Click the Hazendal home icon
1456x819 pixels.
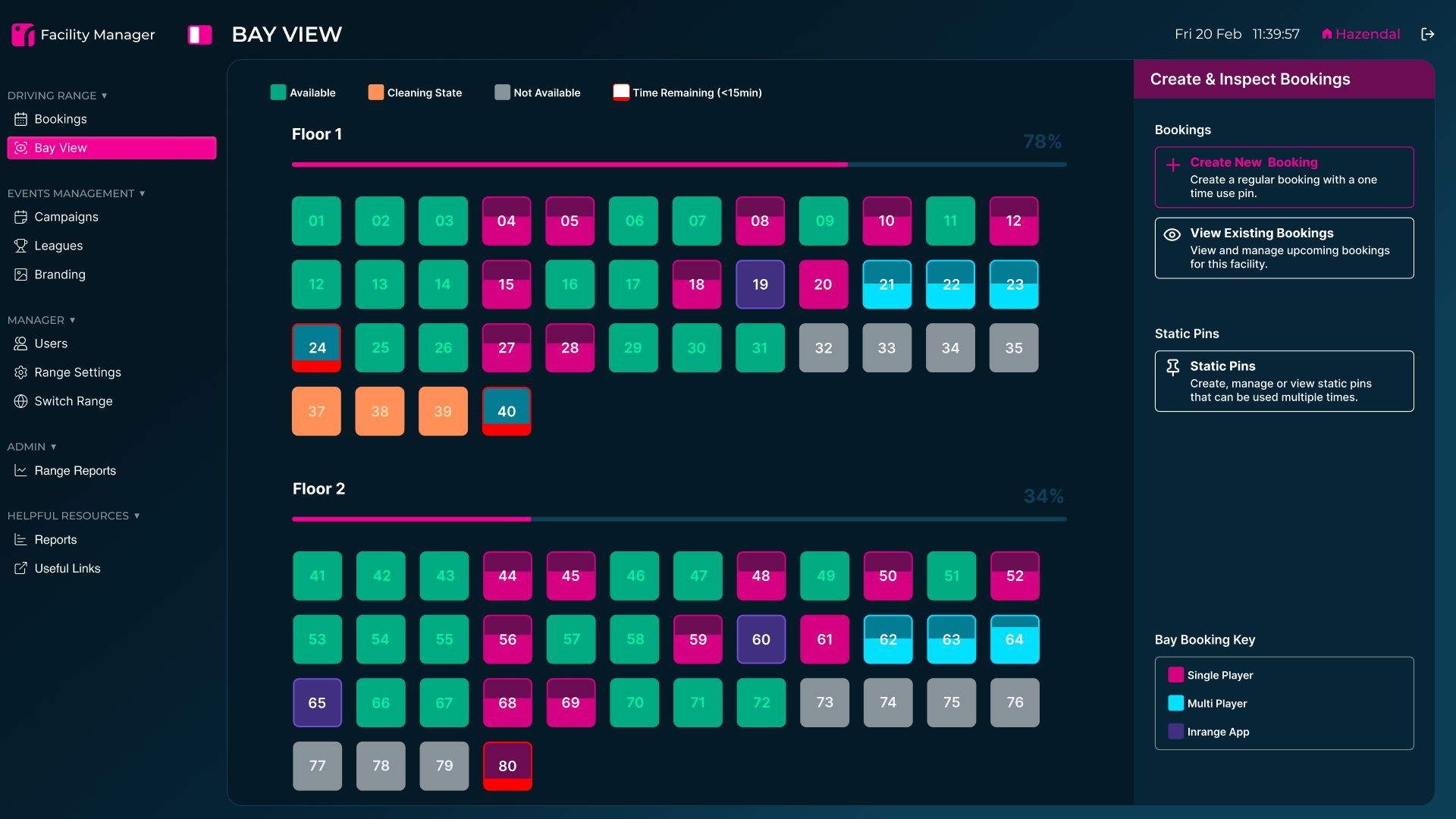click(1326, 34)
